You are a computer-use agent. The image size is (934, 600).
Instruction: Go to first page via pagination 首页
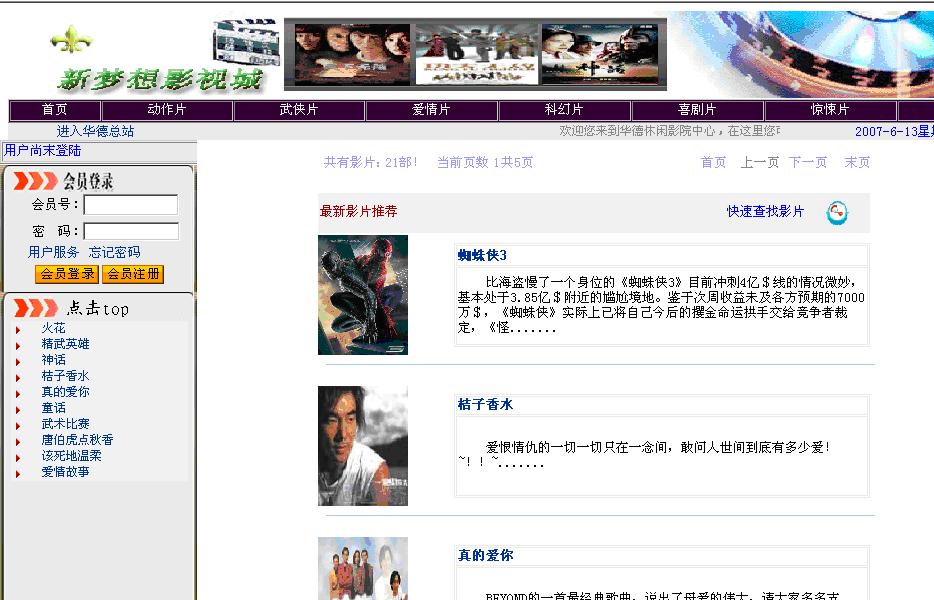[714, 162]
